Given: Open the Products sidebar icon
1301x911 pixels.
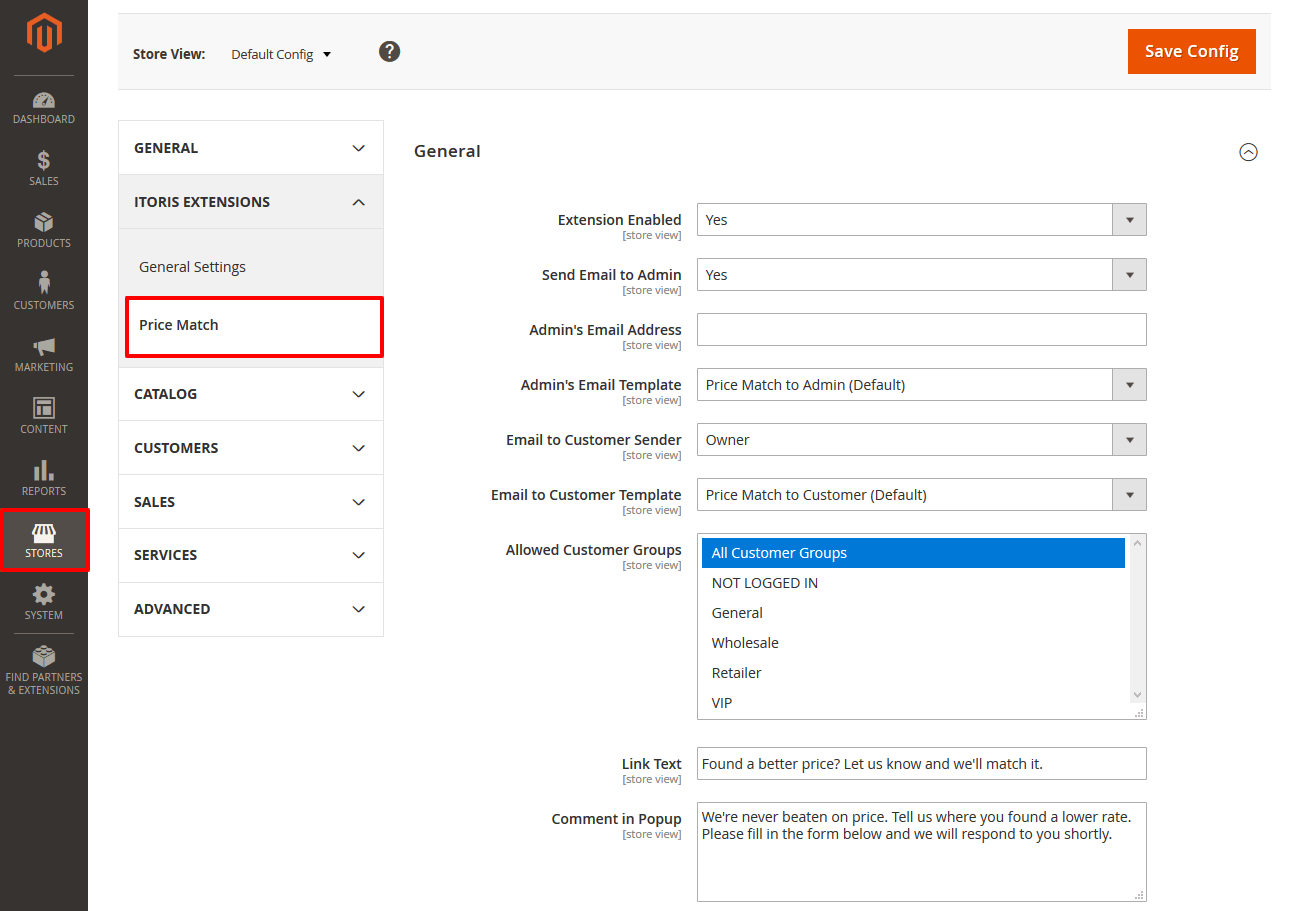Looking at the screenshot, I should (43, 229).
